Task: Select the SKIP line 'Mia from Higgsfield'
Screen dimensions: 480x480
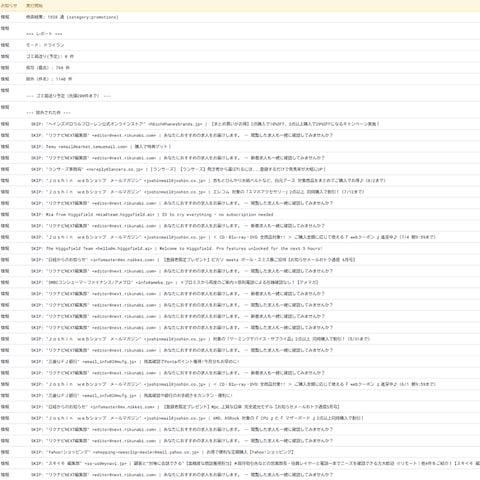Action: click(240, 215)
